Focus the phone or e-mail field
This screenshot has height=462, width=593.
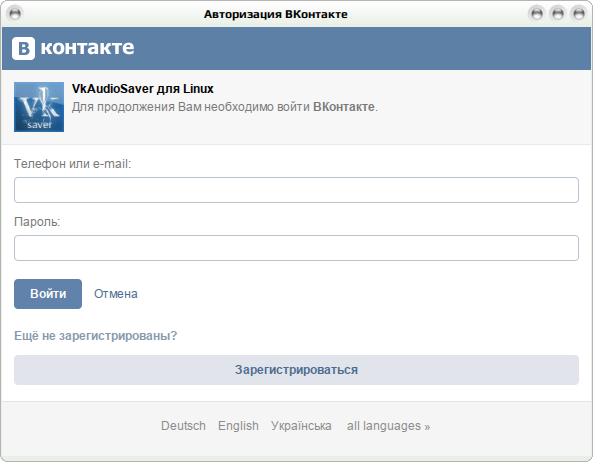pyautogui.click(x=296, y=190)
